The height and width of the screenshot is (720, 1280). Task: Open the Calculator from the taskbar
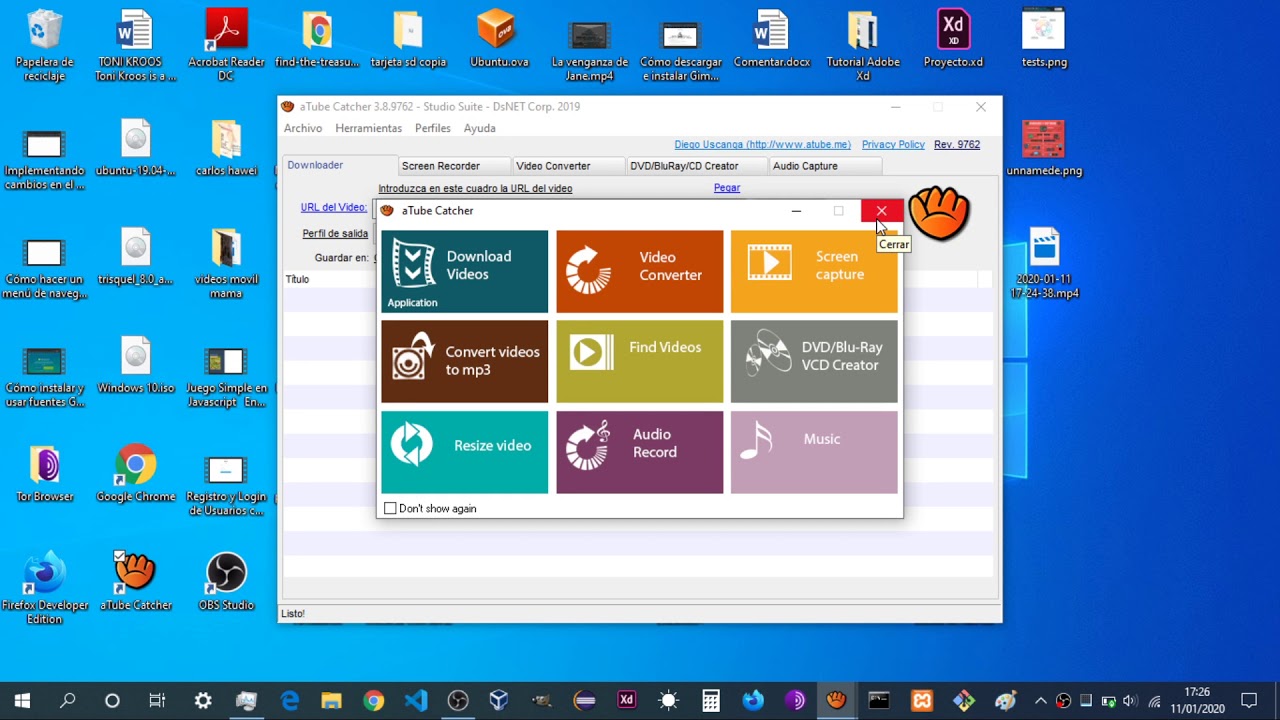711,701
